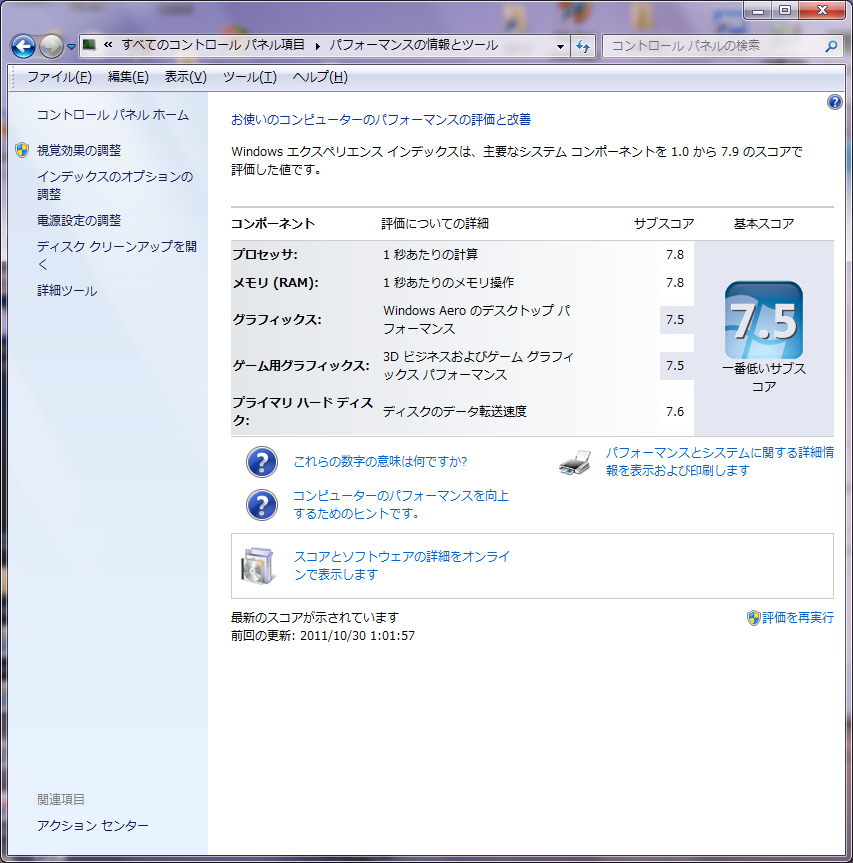Open the ファイル(F) menu

tap(59, 77)
